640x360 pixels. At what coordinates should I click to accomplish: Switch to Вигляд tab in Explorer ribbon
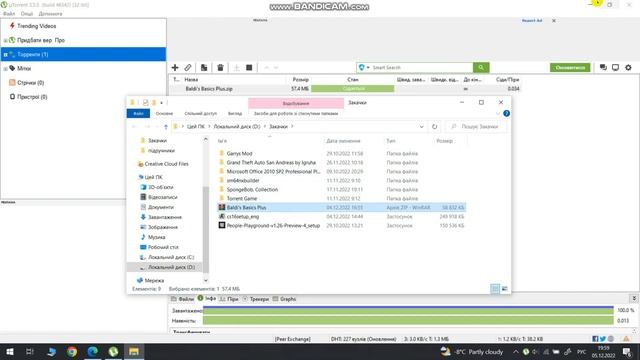pyautogui.click(x=235, y=113)
